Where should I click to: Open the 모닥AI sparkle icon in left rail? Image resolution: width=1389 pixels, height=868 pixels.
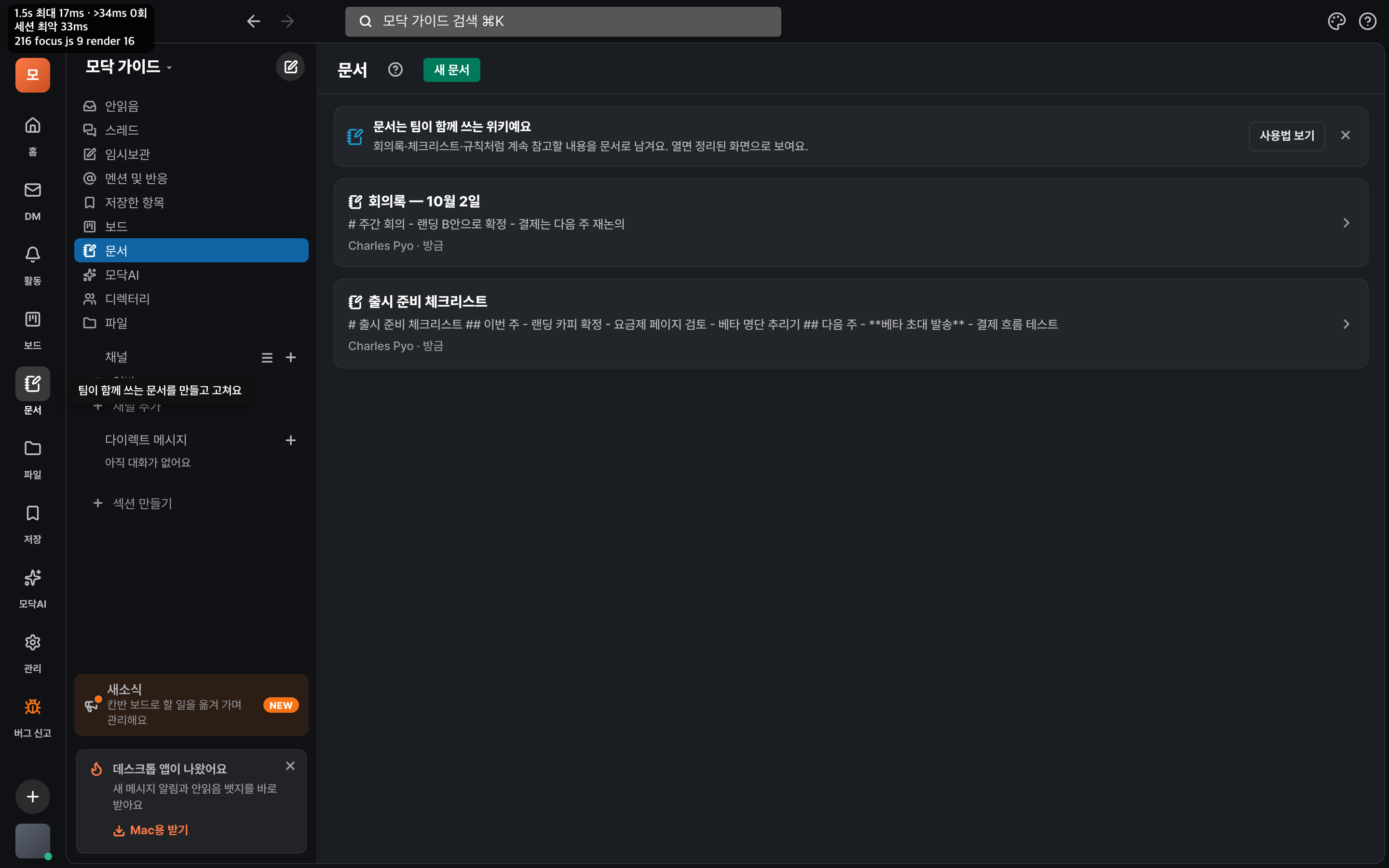click(33, 578)
